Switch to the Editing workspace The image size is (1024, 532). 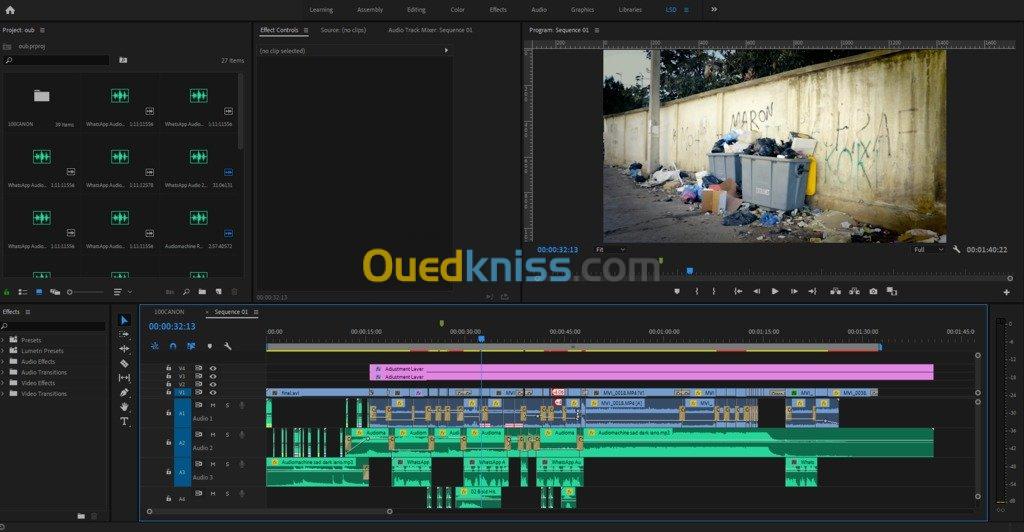tap(416, 10)
